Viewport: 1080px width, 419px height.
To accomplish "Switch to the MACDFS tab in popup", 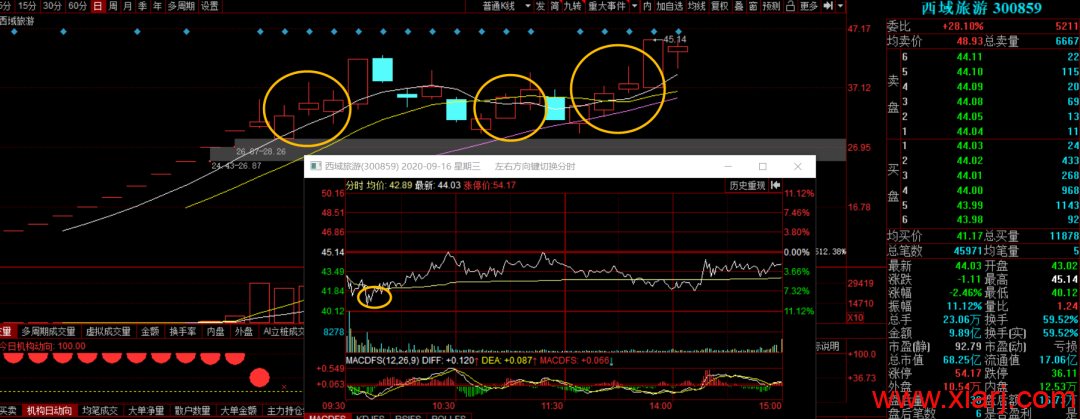I will point(326,416).
